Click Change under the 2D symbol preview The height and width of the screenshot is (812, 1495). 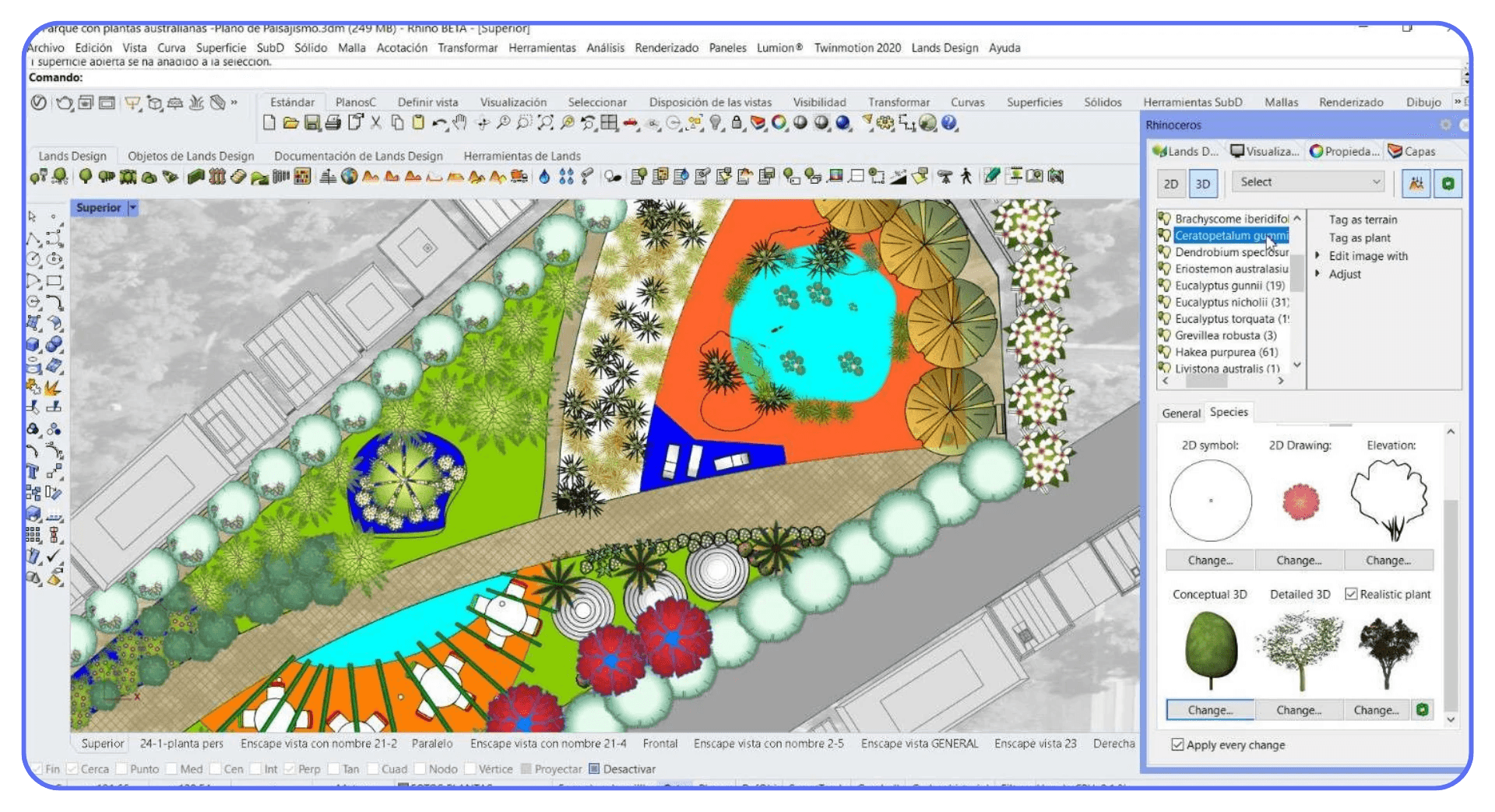(1209, 560)
